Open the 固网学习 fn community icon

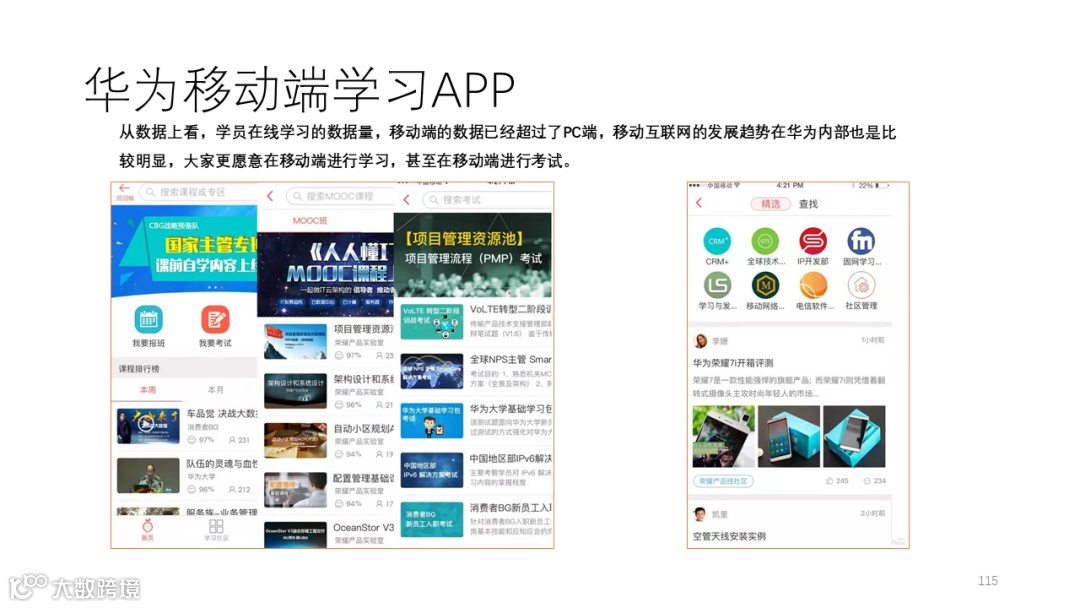(861, 241)
